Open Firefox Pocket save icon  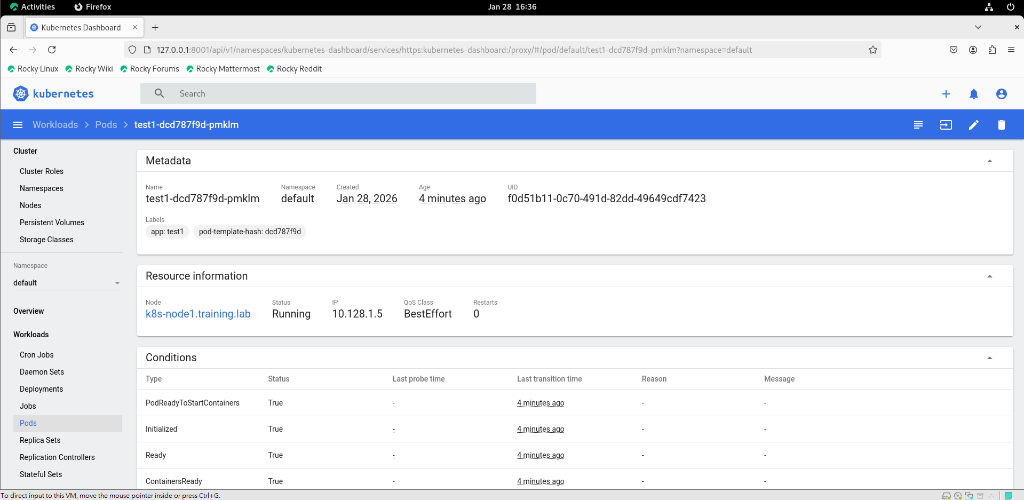click(x=954, y=50)
